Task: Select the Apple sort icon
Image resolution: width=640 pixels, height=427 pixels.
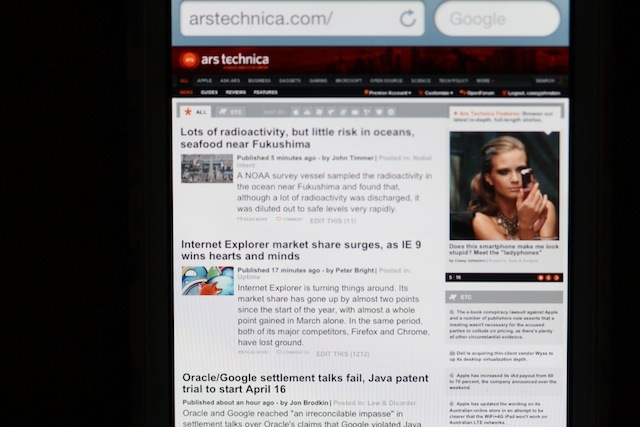Action: tap(296, 112)
